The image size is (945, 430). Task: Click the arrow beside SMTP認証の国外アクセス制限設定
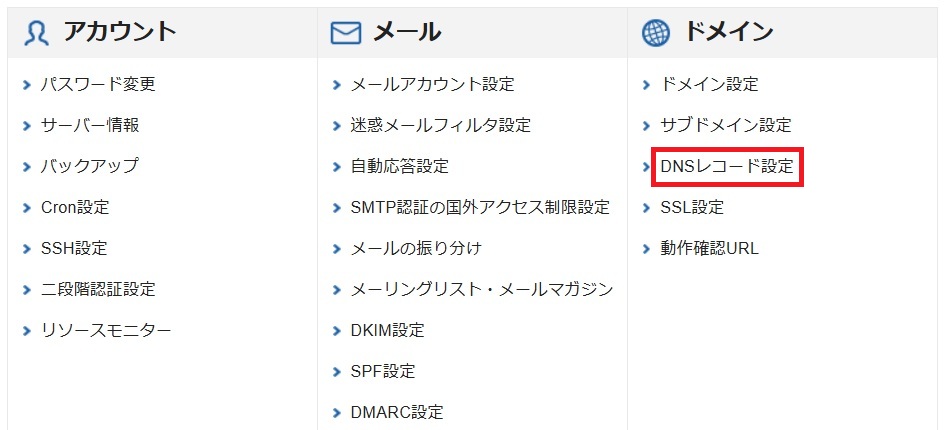tap(337, 208)
